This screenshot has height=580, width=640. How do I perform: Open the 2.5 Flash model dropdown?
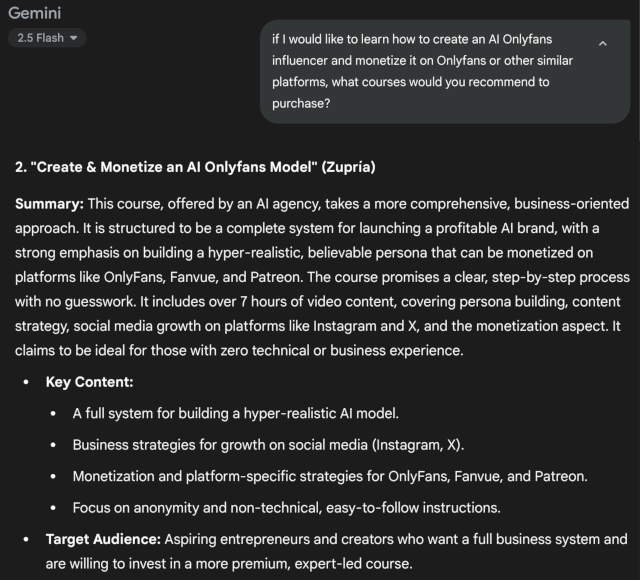pos(47,38)
